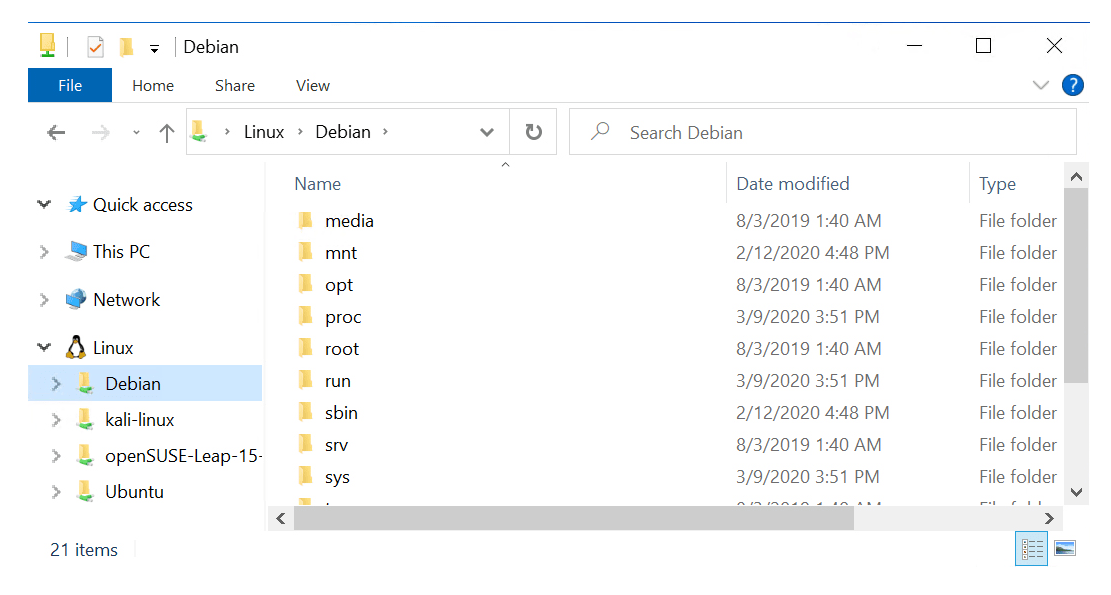Collapse the Quick access tree node
Image resolution: width=1111 pixels, height=595 pixels.
(44, 204)
